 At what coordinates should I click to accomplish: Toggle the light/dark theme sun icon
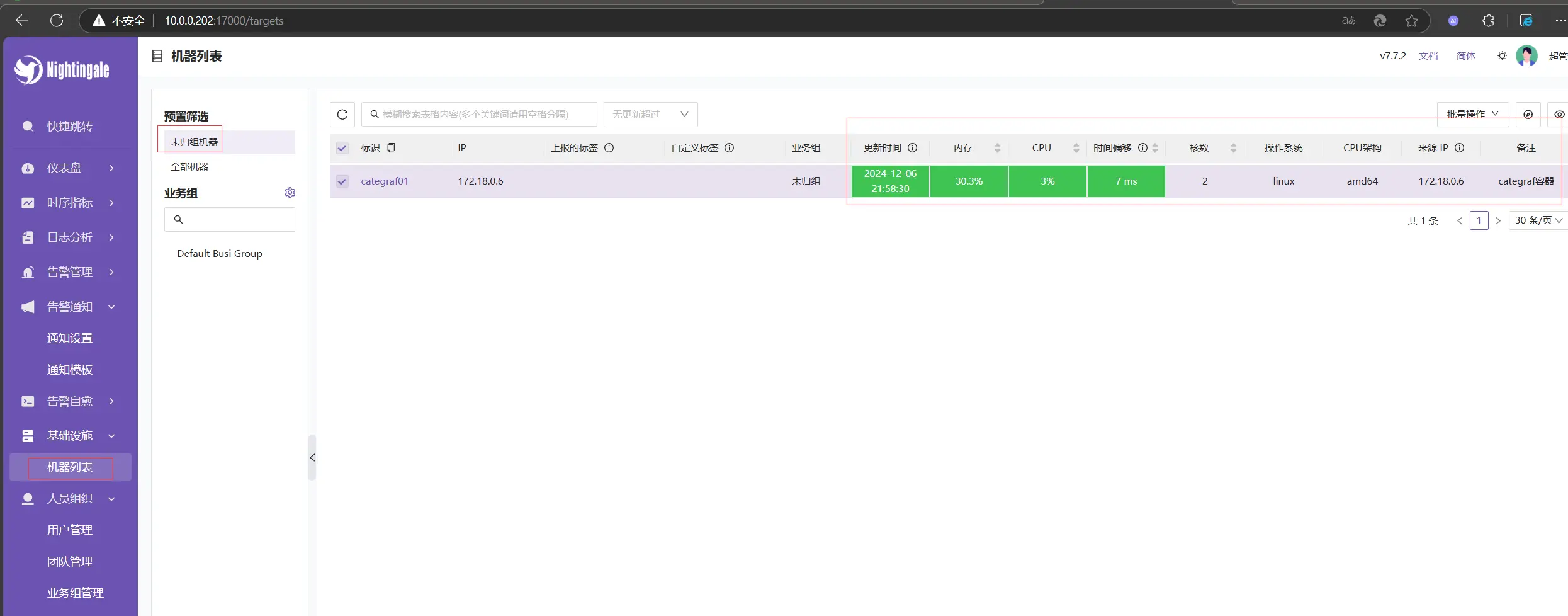(1502, 56)
